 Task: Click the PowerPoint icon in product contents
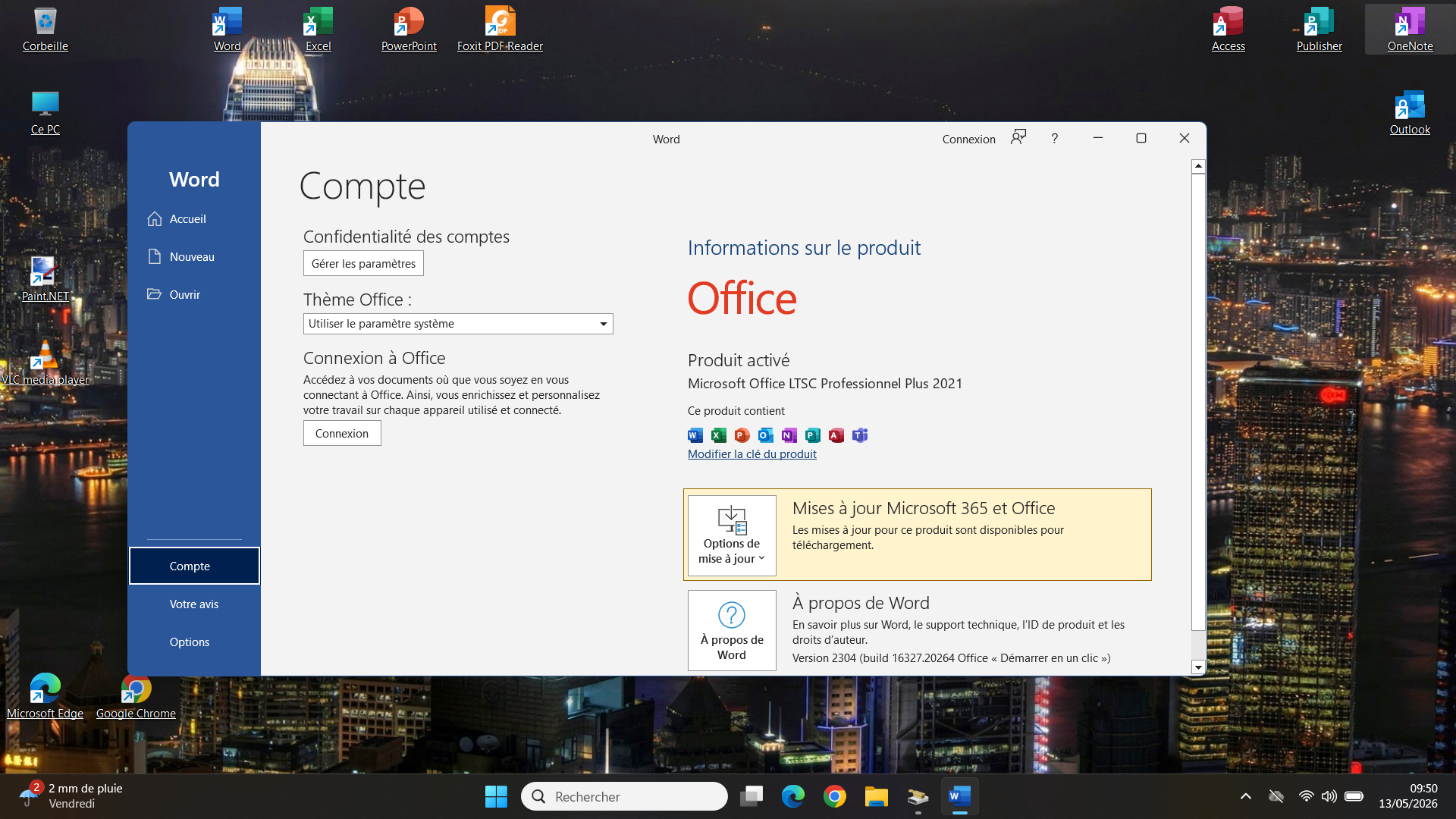point(742,435)
